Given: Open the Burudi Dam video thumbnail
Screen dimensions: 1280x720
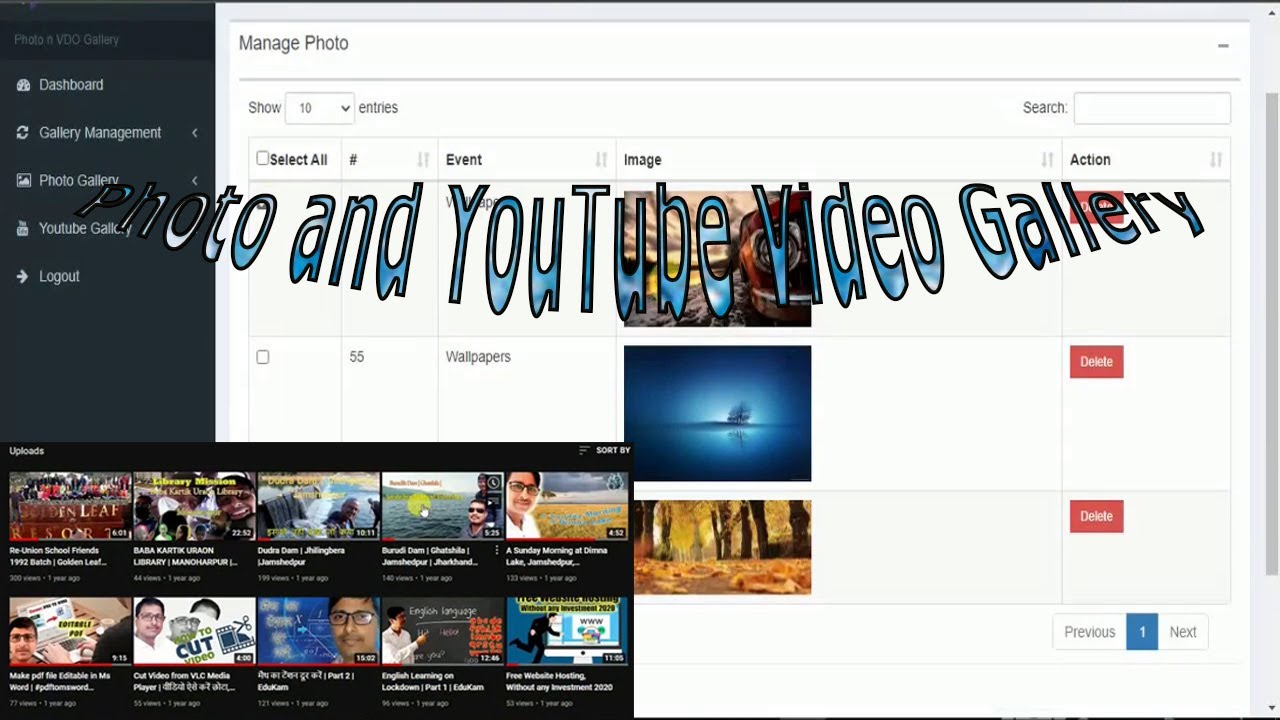Looking at the screenshot, I should click(x=442, y=507).
